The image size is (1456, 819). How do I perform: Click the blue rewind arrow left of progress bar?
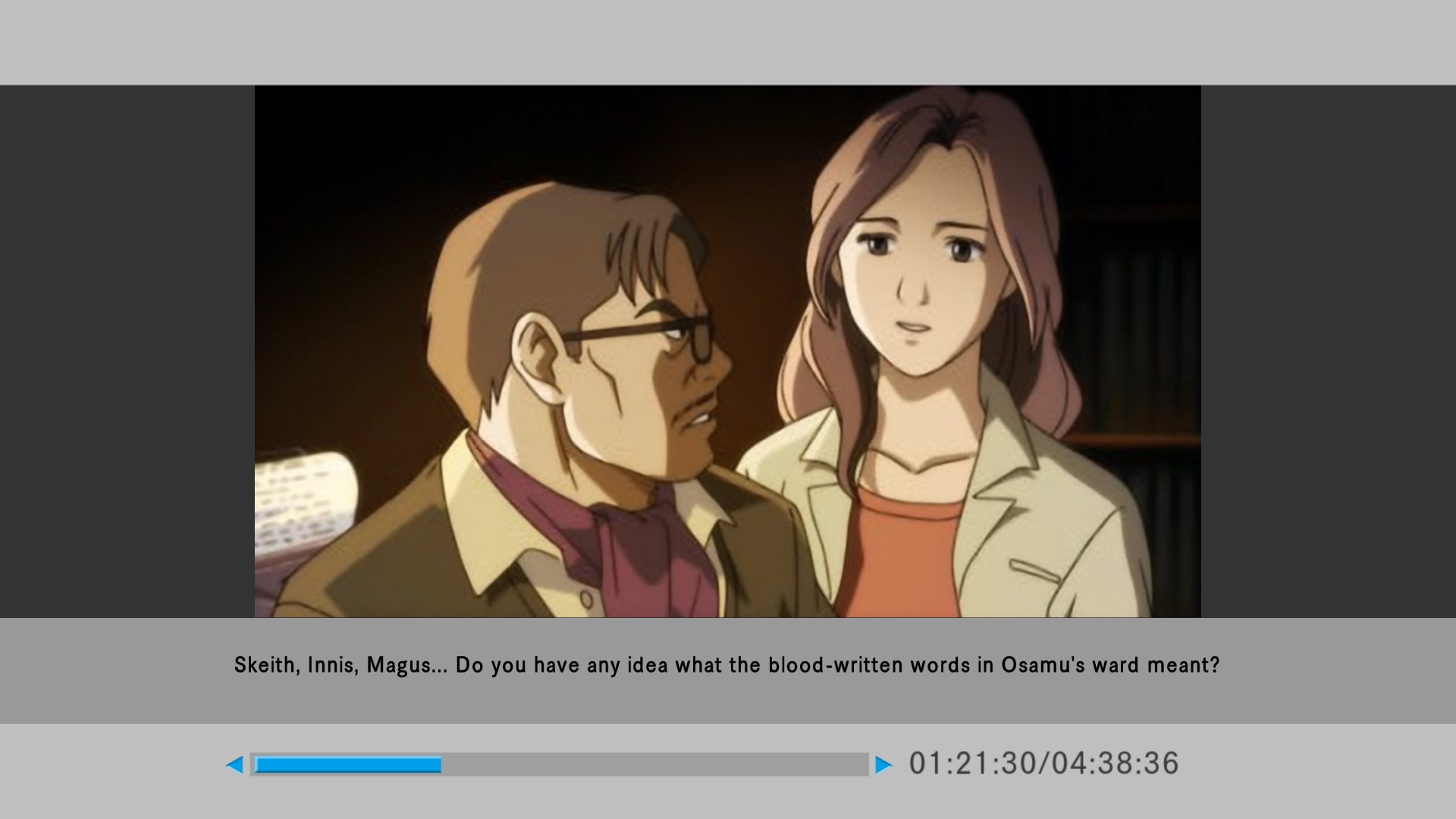(234, 764)
